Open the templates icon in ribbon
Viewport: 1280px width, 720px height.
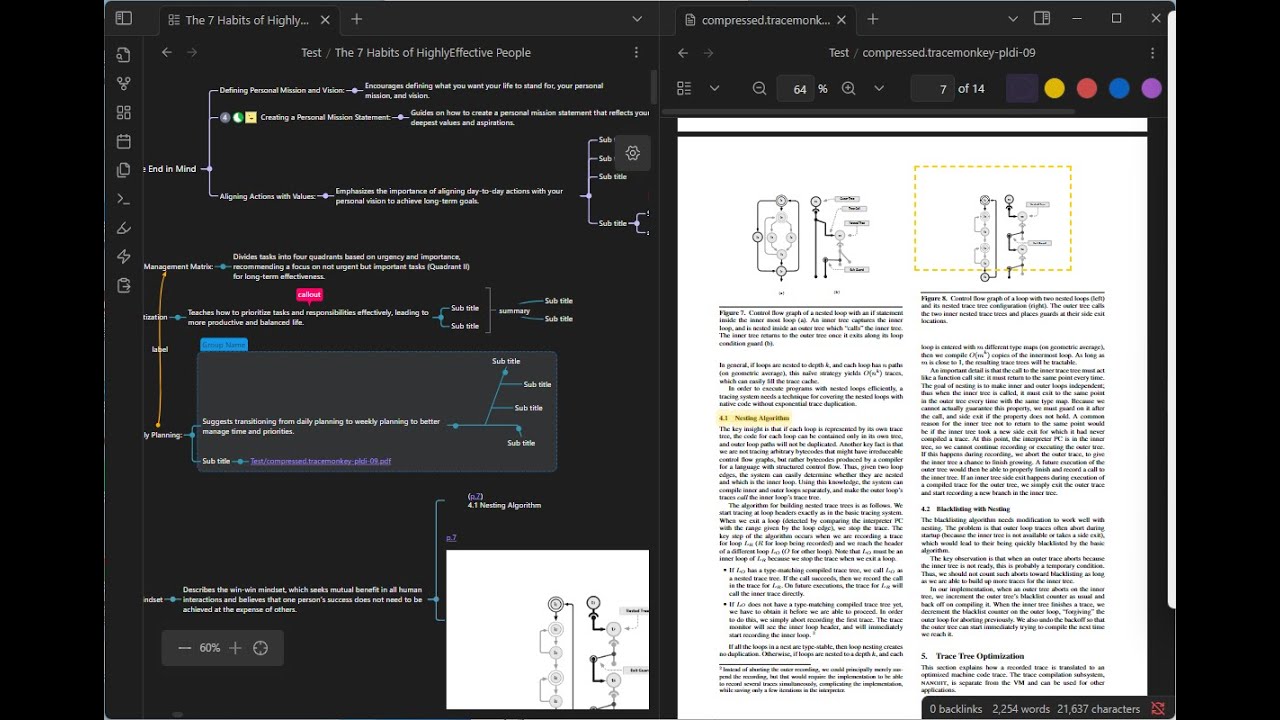click(124, 170)
